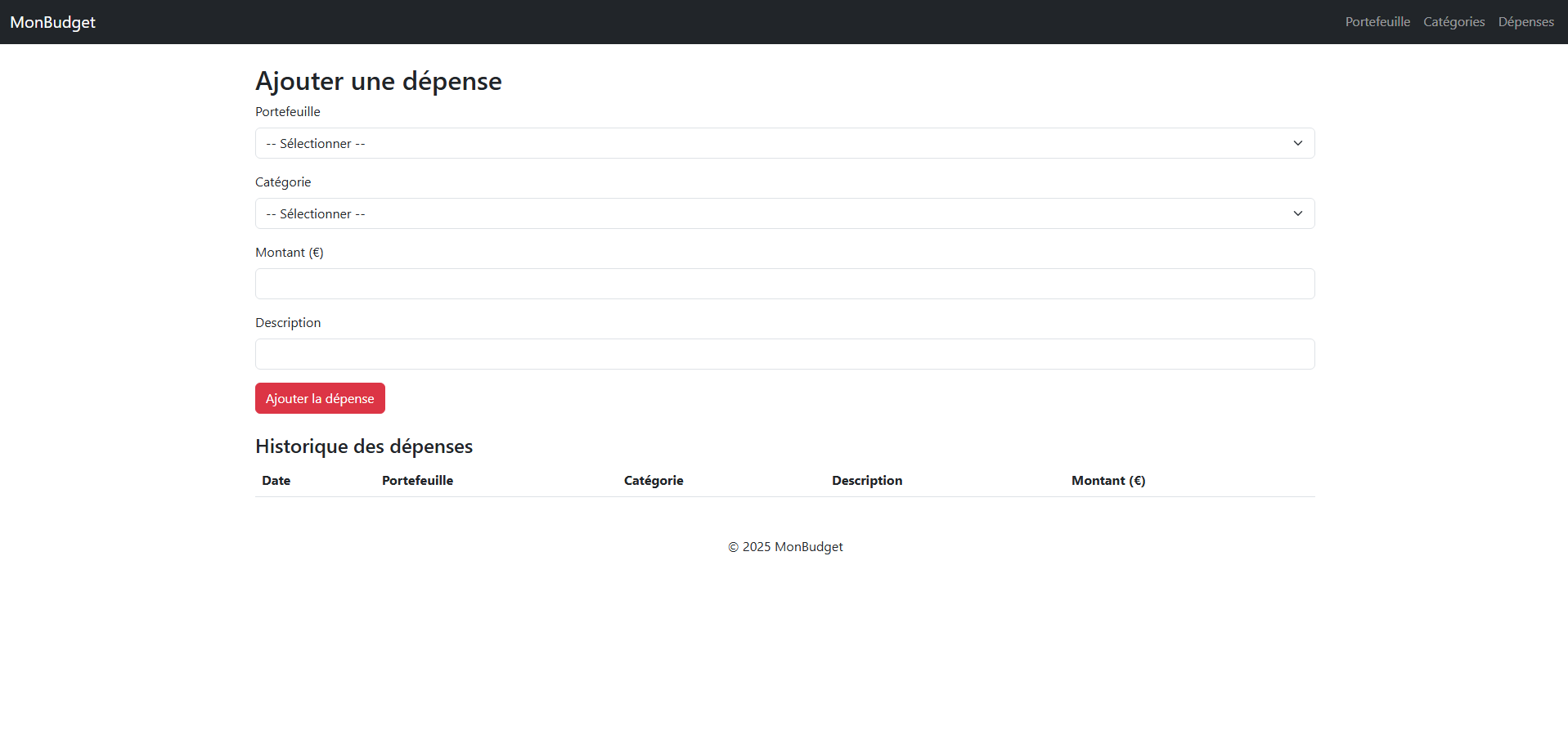
Task: Switch to the Dépenses nav item
Action: [x=1525, y=22]
